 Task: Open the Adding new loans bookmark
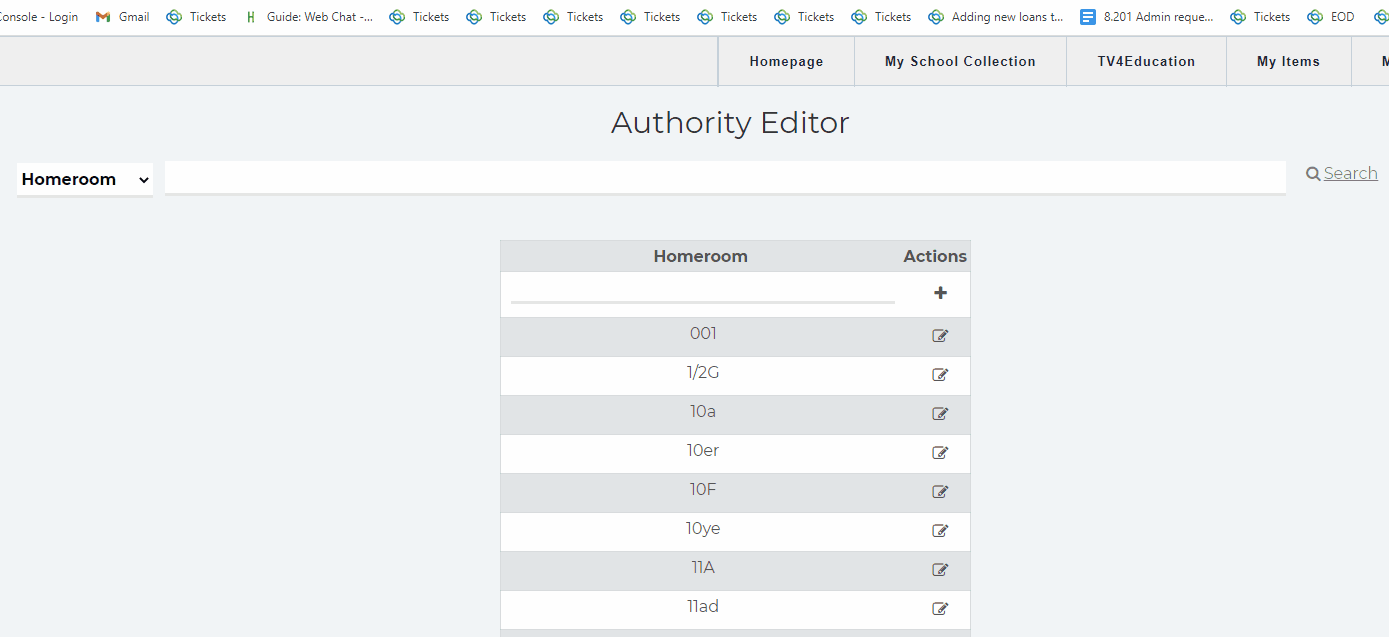[x=995, y=17]
